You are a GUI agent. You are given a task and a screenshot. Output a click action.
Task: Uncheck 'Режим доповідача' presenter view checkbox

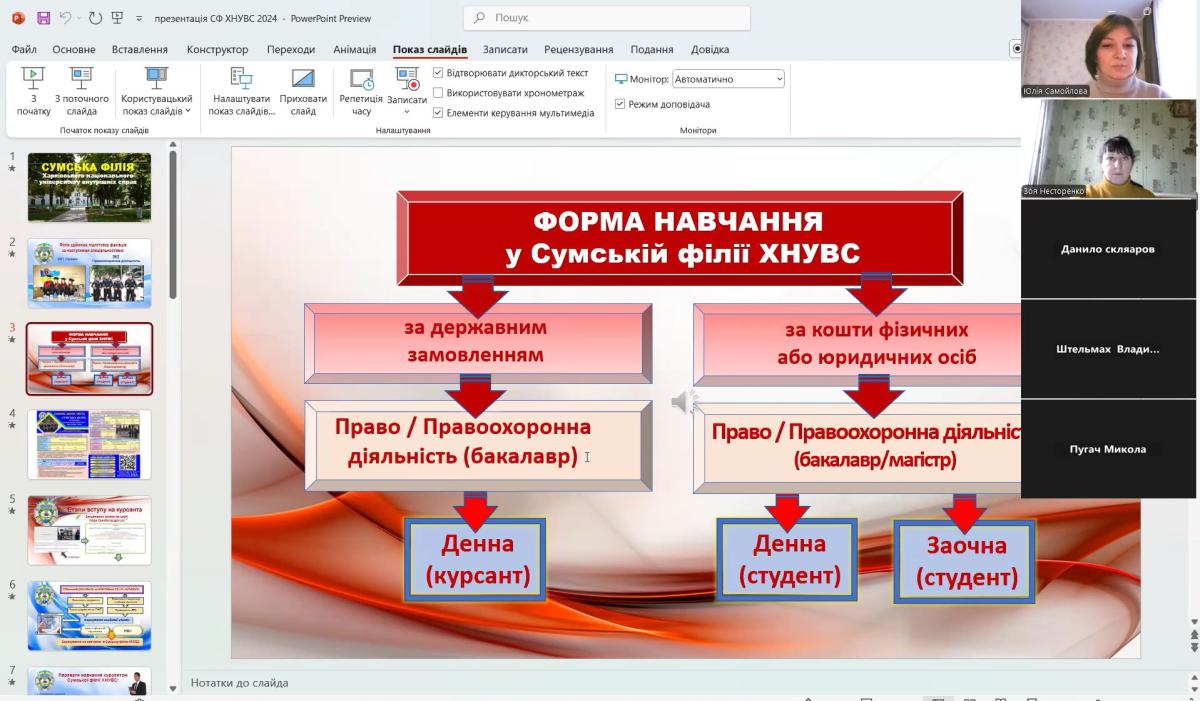pos(620,104)
